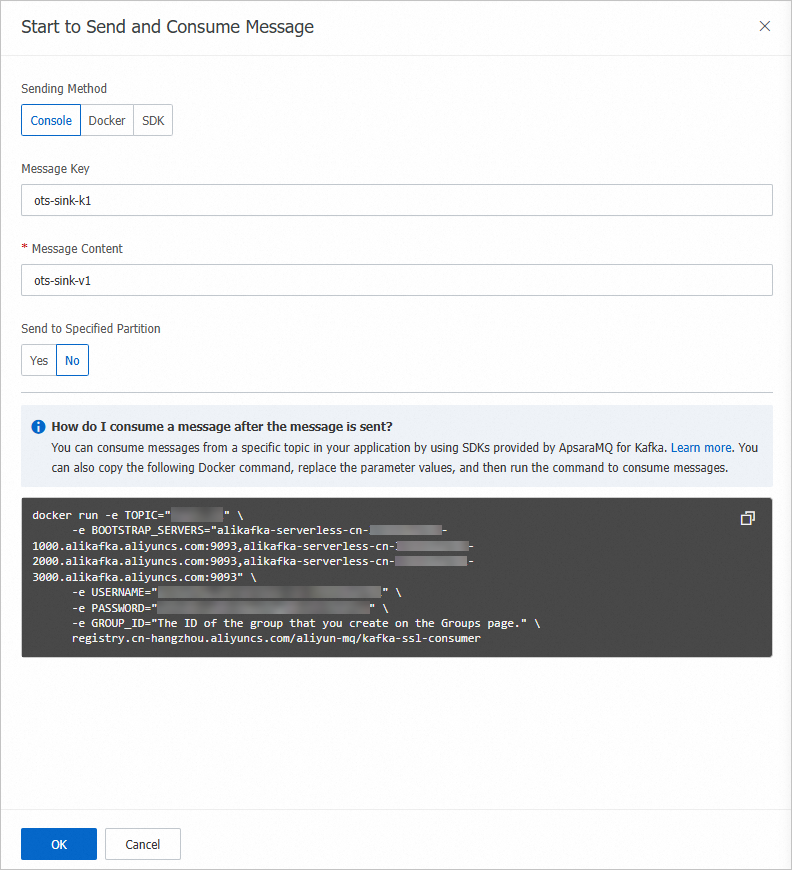Confirm sending with the OK button
This screenshot has width=792, height=870.
point(59,844)
